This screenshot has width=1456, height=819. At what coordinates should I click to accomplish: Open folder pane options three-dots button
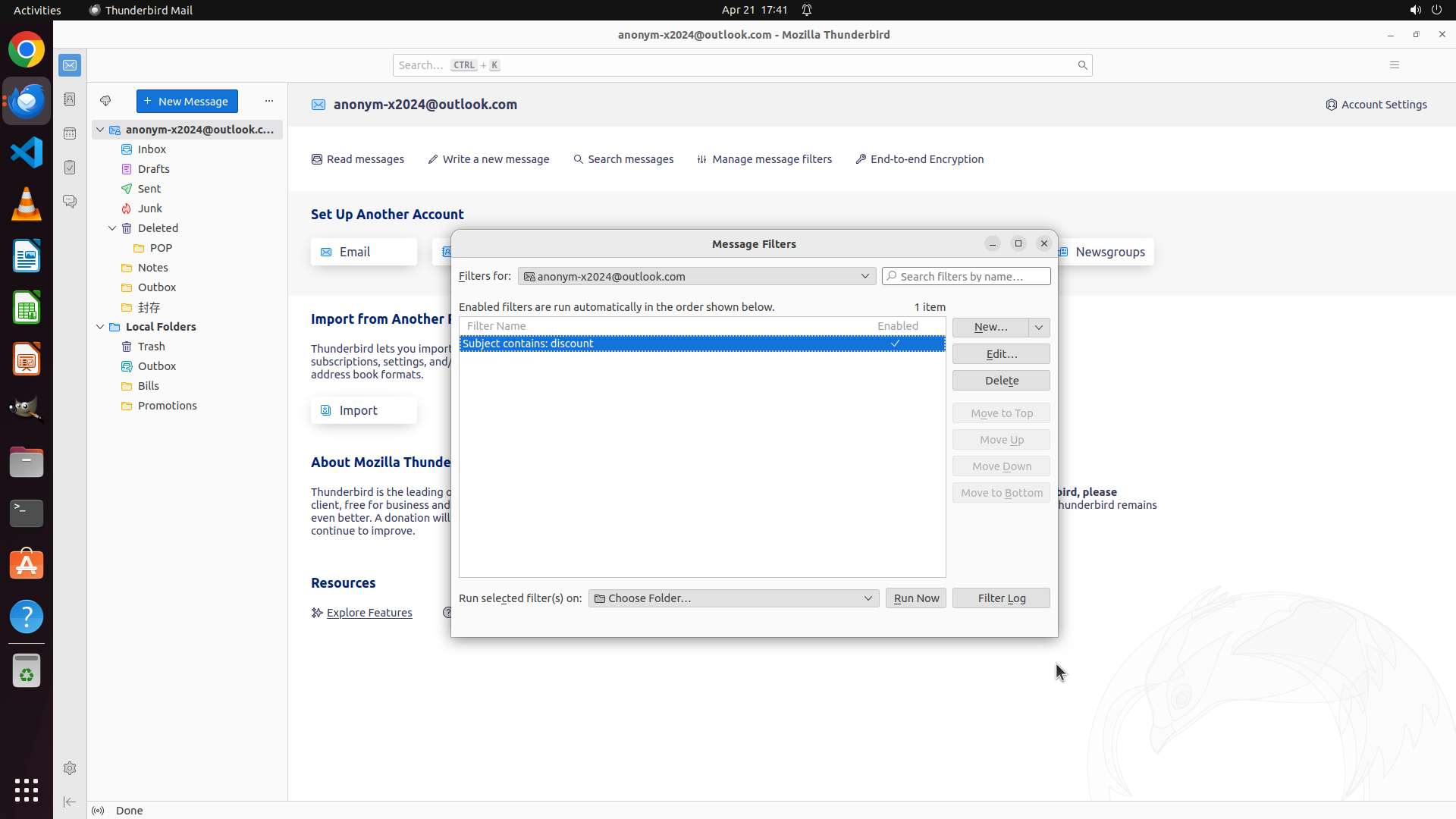click(x=268, y=101)
